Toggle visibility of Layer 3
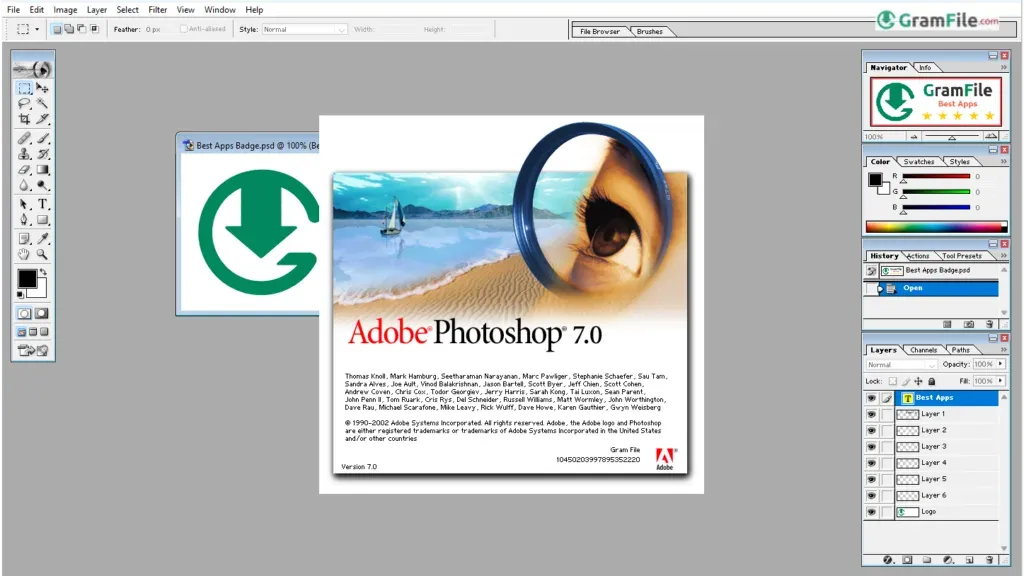The width and height of the screenshot is (1024, 576). click(871, 447)
